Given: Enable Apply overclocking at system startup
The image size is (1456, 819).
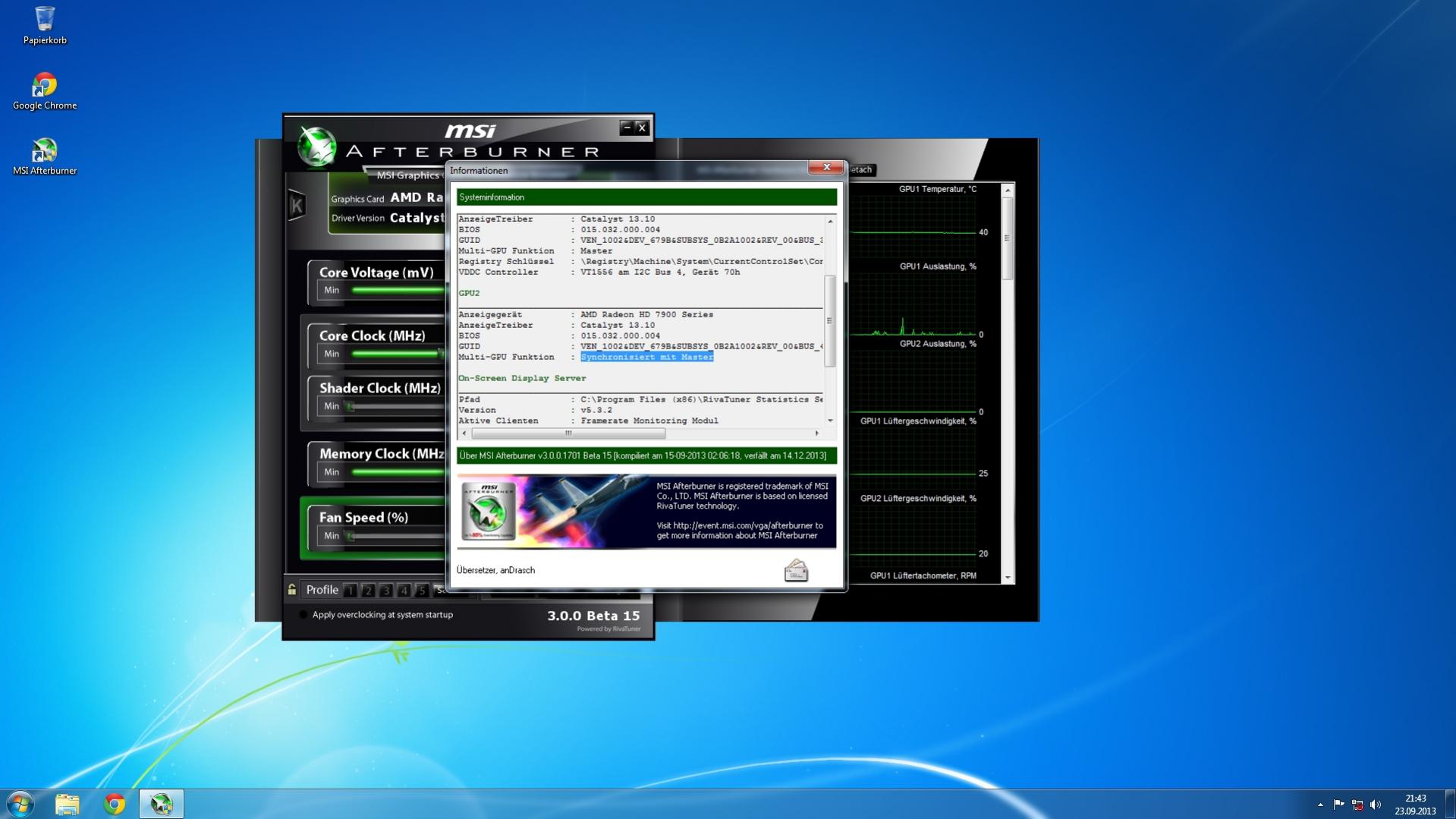Looking at the screenshot, I should (303, 615).
